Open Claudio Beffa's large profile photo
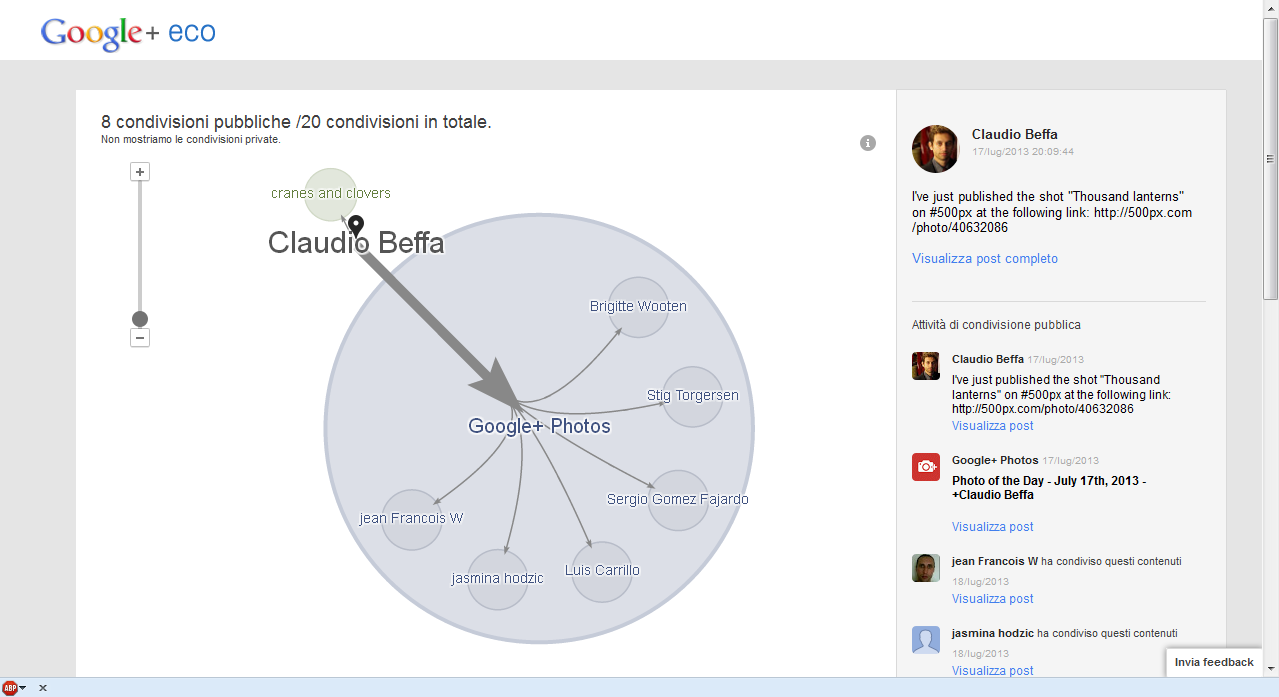Image resolution: width=1279 pixels, height=697 pixels. coord(935,149)
